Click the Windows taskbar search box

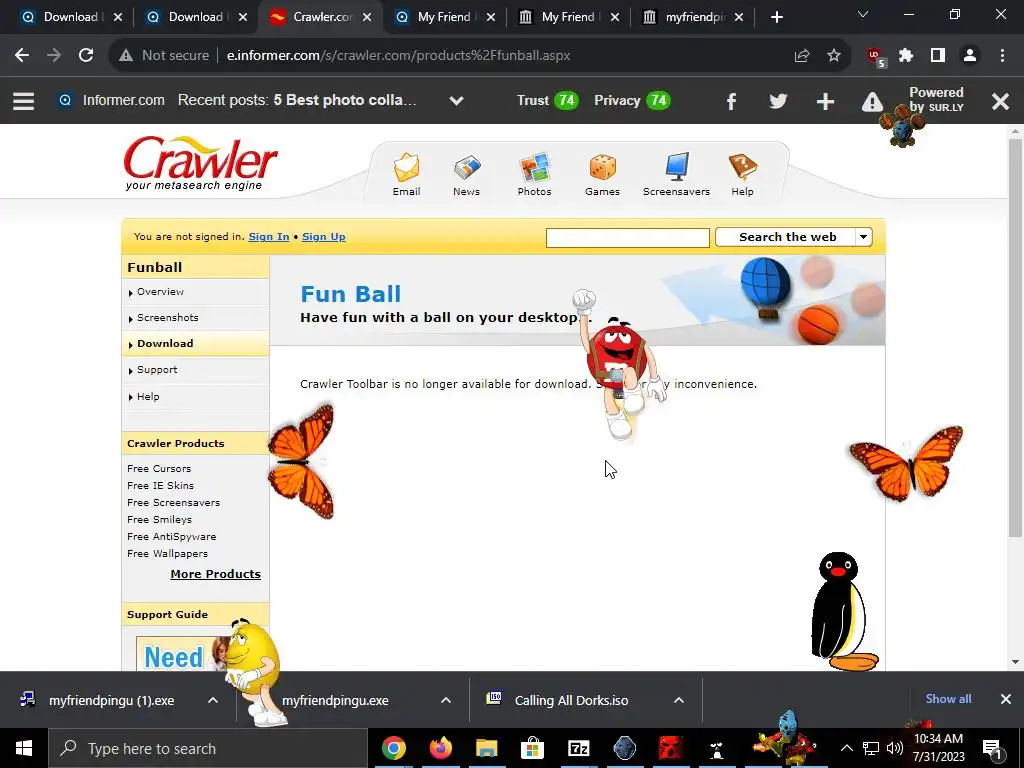pyautogui.click(x=208, y=748)
